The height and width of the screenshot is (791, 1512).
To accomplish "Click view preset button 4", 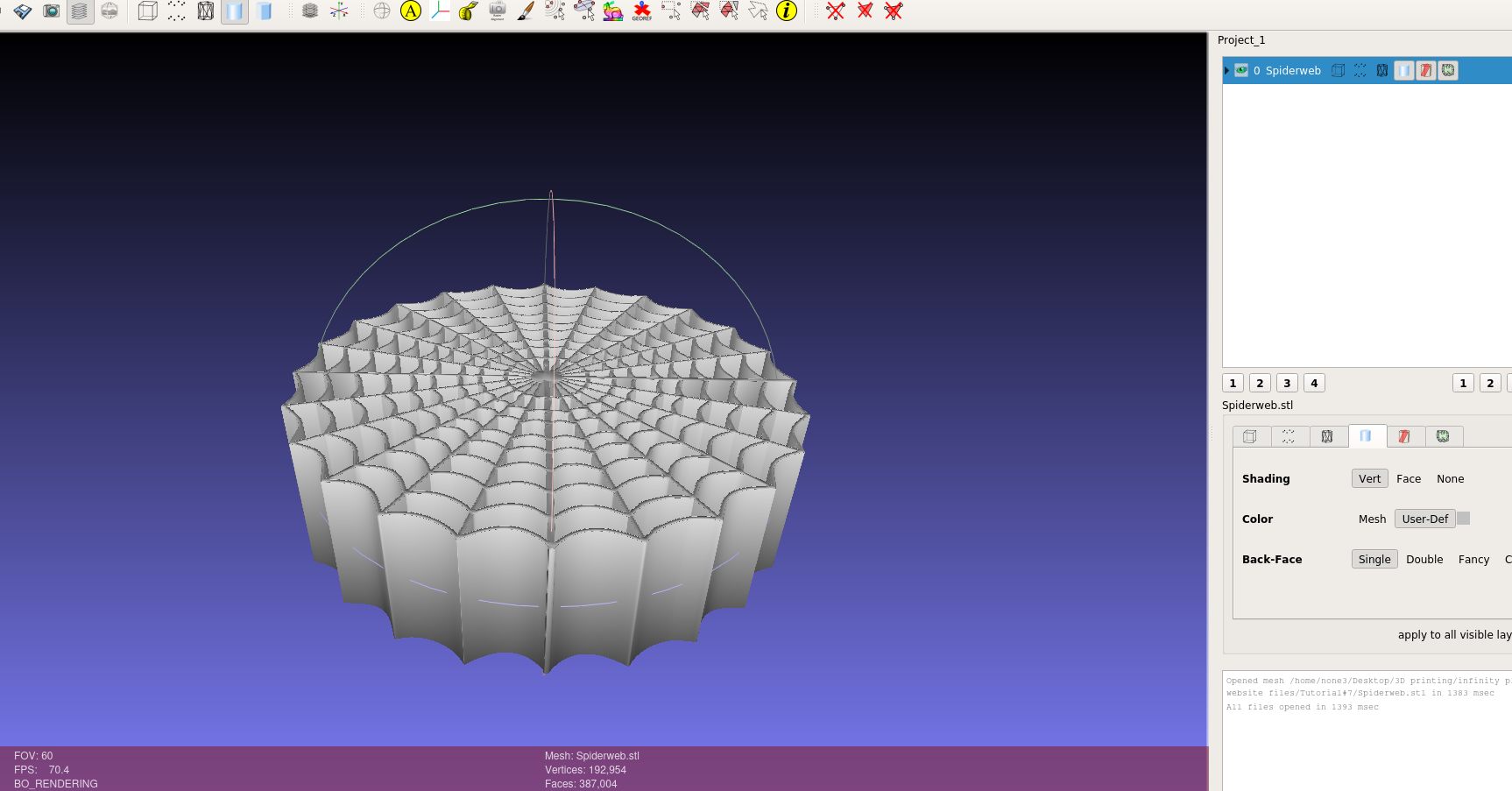I will [x=1314, y=384].
